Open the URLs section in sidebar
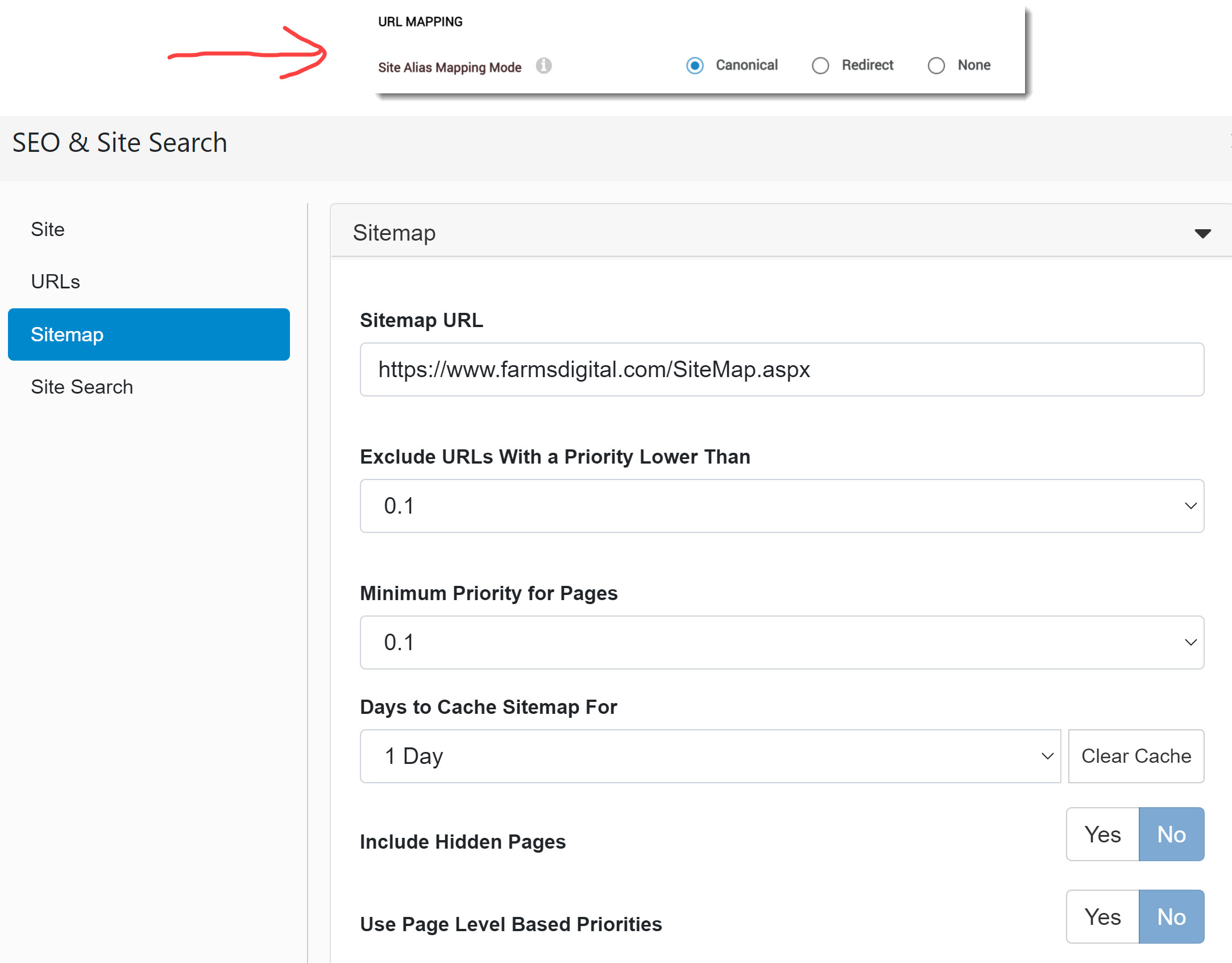 click(x=149, y=282)
